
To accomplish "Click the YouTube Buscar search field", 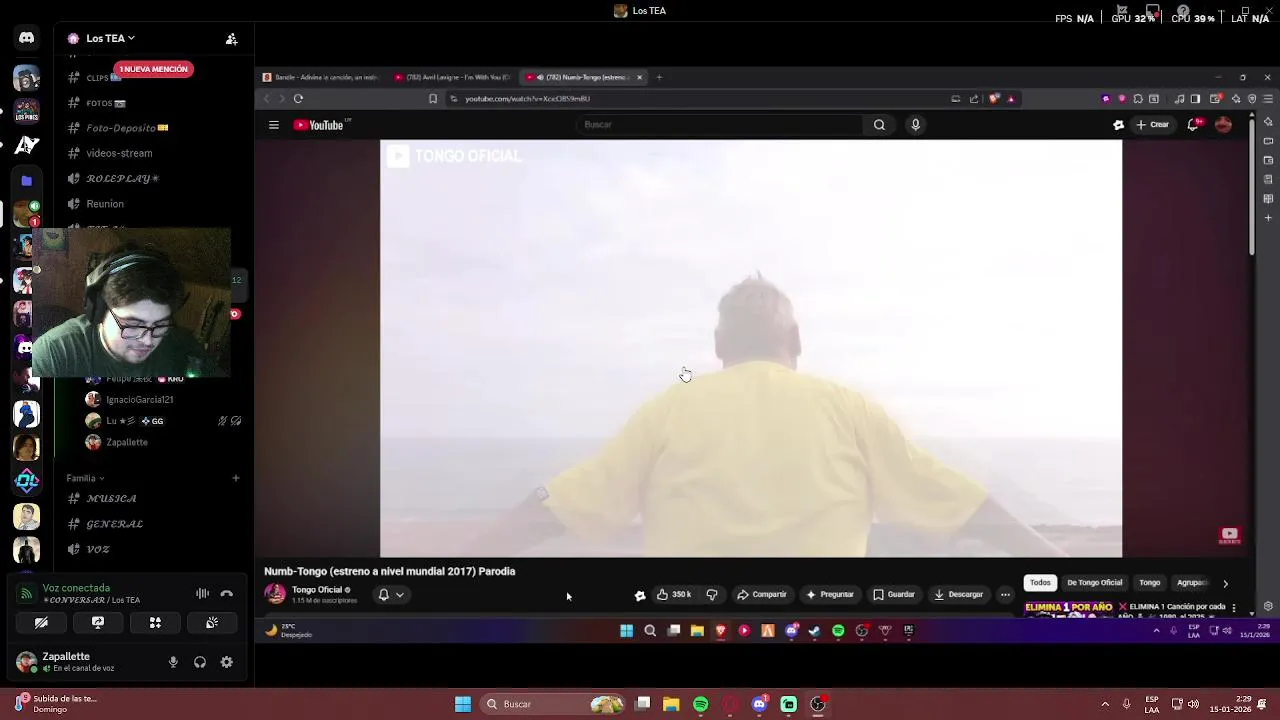I will (720, 125).
